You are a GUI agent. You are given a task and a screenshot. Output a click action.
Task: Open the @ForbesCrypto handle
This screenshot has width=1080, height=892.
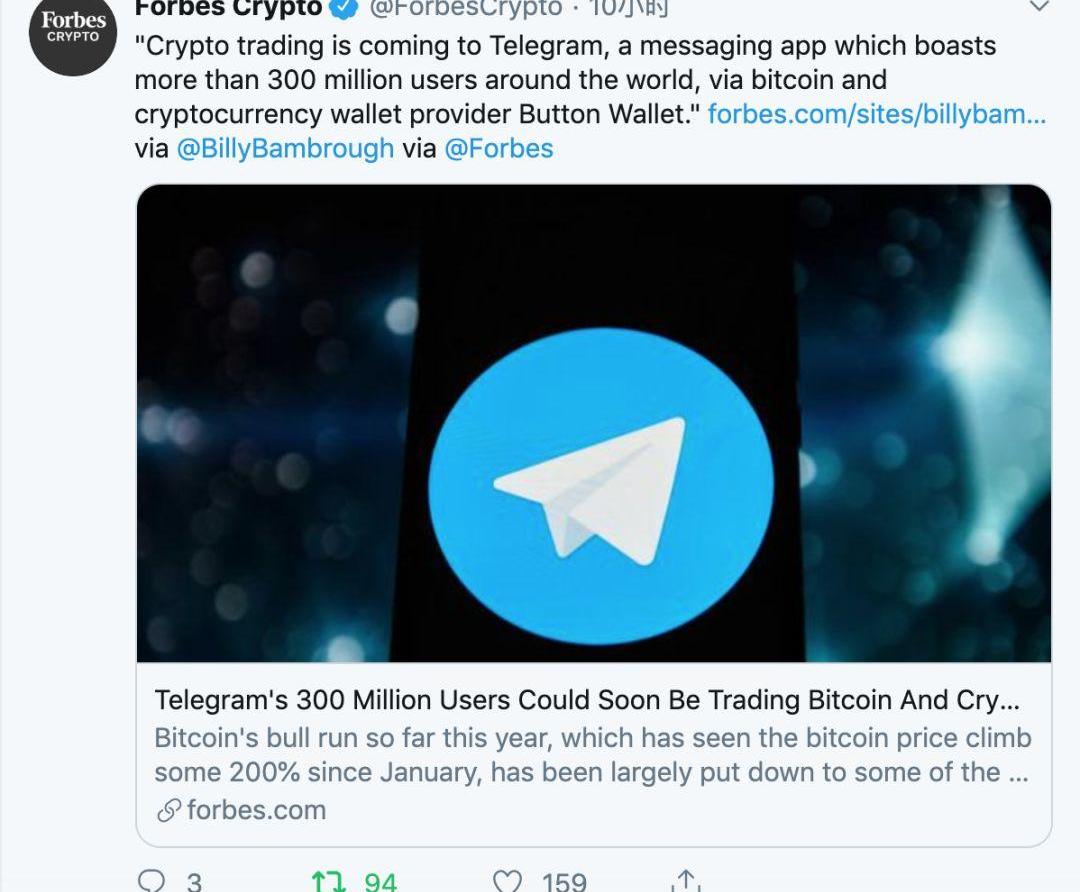point(466,8)
